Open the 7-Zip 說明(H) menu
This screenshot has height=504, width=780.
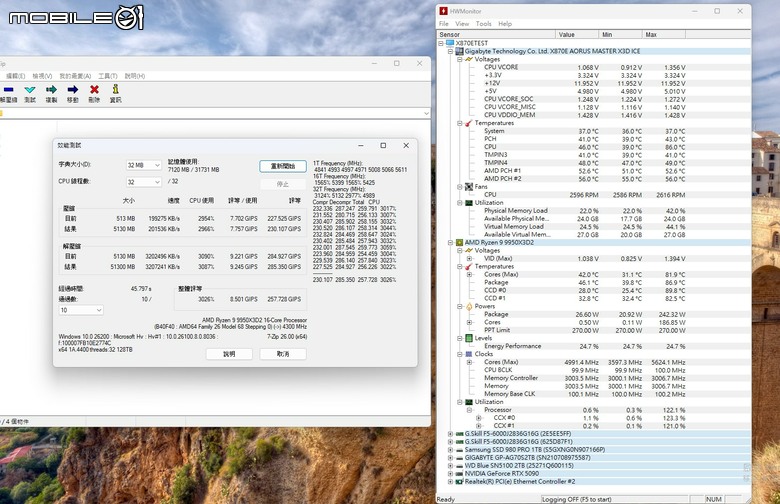(x=135, y=76)
